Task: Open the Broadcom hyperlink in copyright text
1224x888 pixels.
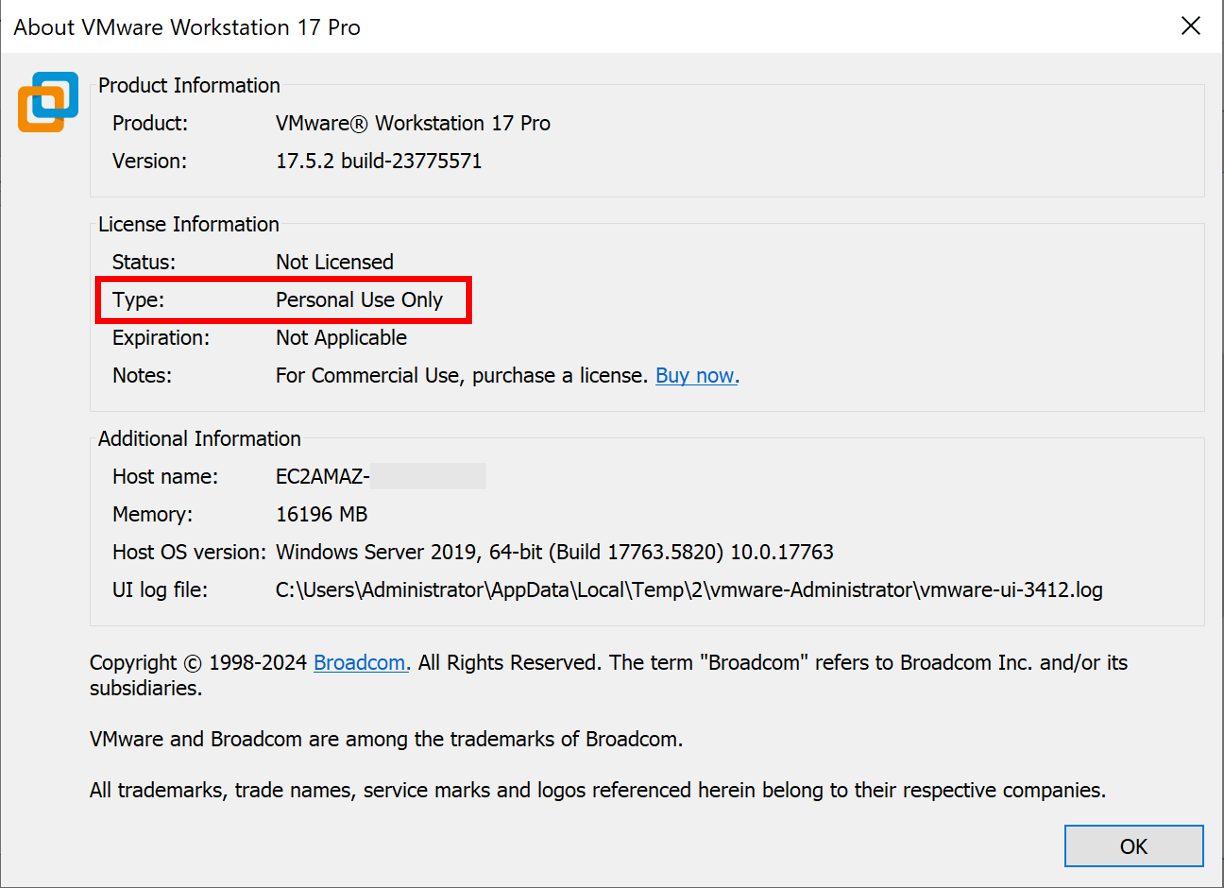Action: [360, 662]
